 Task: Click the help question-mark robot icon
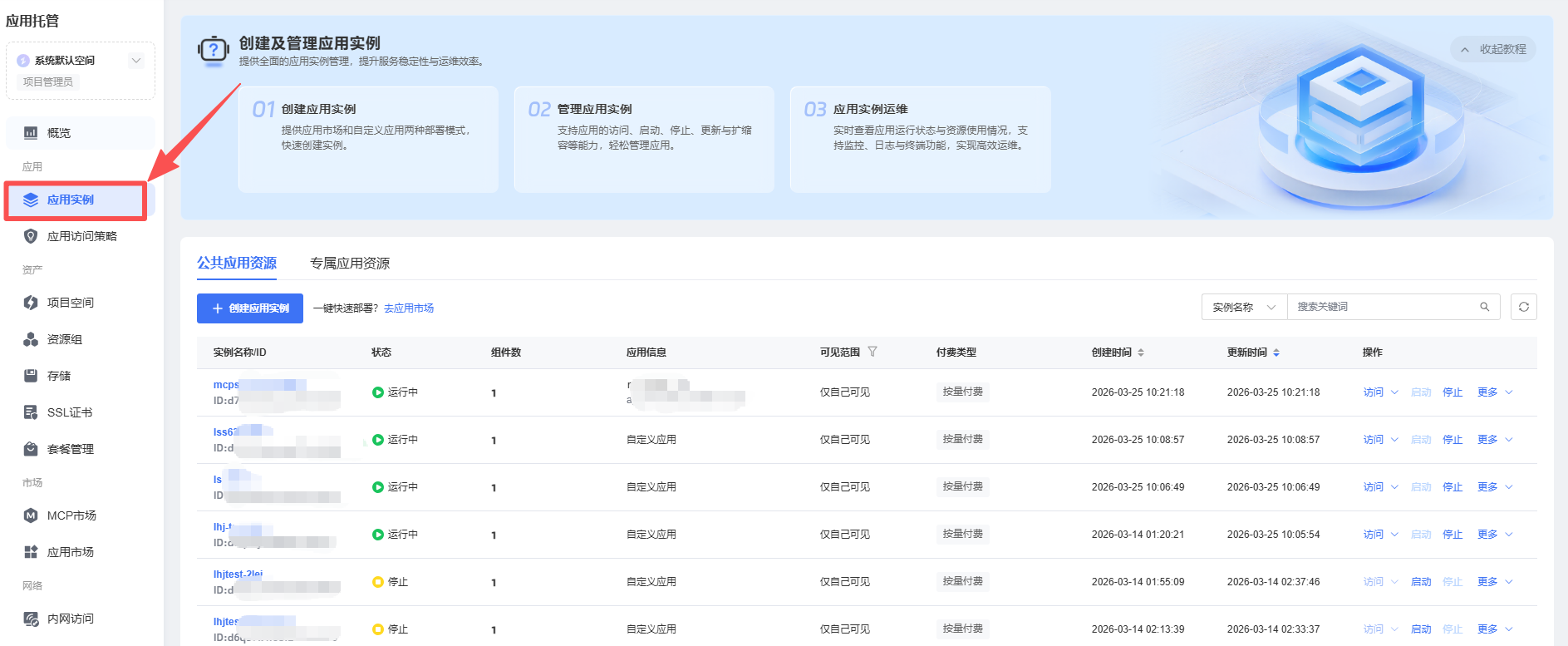[214, 50]
